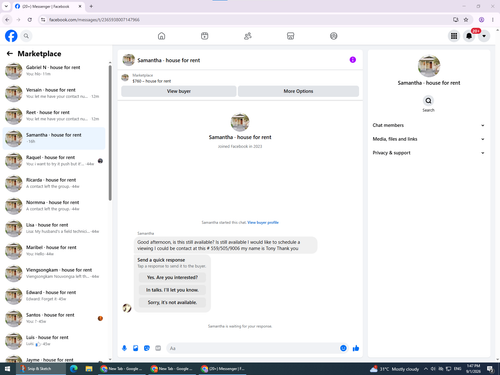Open Viengsongkam house for rent chat

pyautogui.click(x=54, y=273)
